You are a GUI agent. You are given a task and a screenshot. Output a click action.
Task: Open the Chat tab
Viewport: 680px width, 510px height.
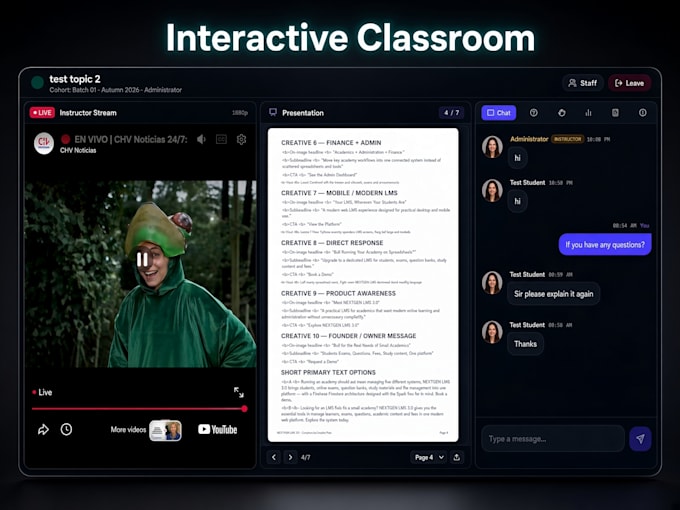pyautogui.click(x=499, y=113)
